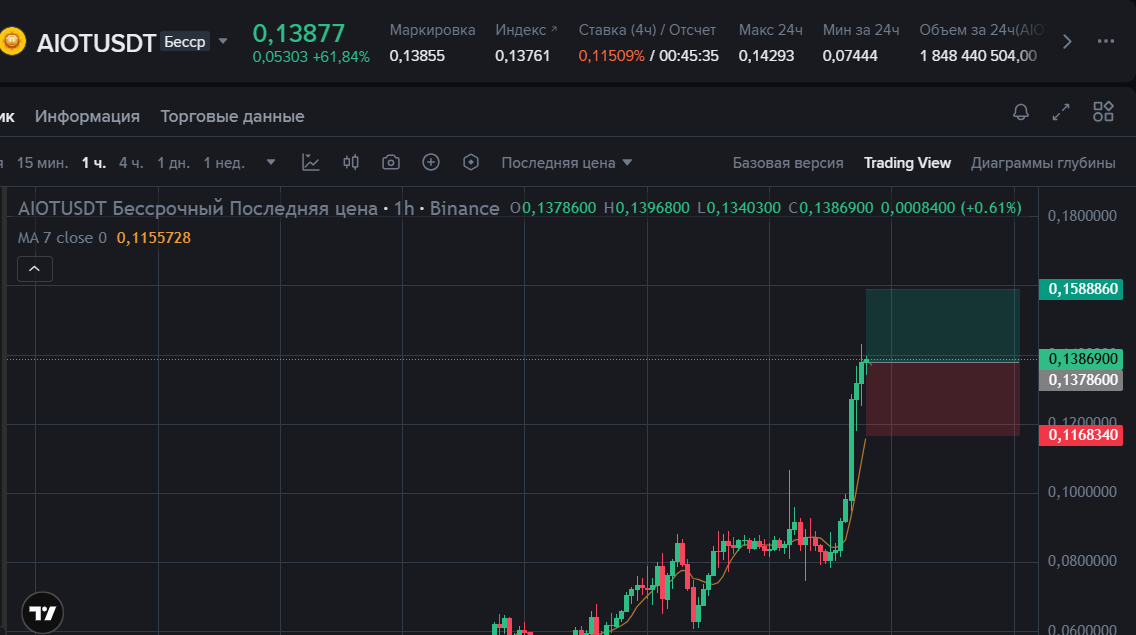Click the Макс 24ч value 0,14293
The width and height of the screenshot is (1136, 635).
(x=767, y=56)
